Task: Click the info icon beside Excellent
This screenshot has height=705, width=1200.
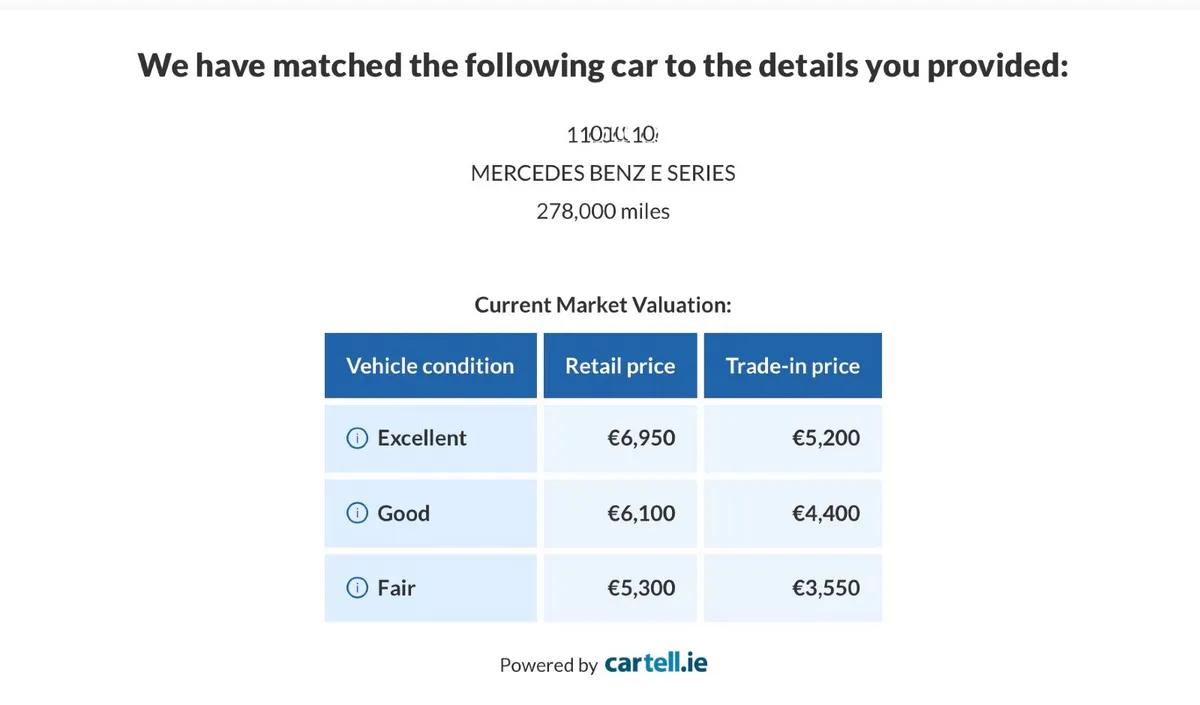Action: 357,438
